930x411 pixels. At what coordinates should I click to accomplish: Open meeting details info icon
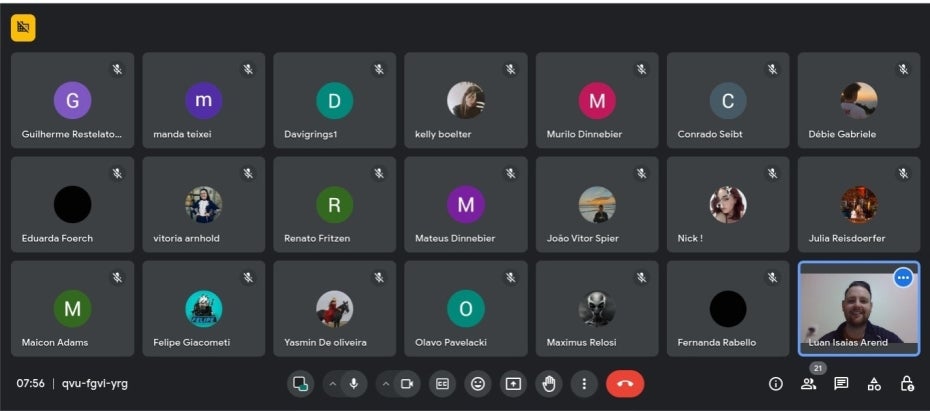click(775, 383)
